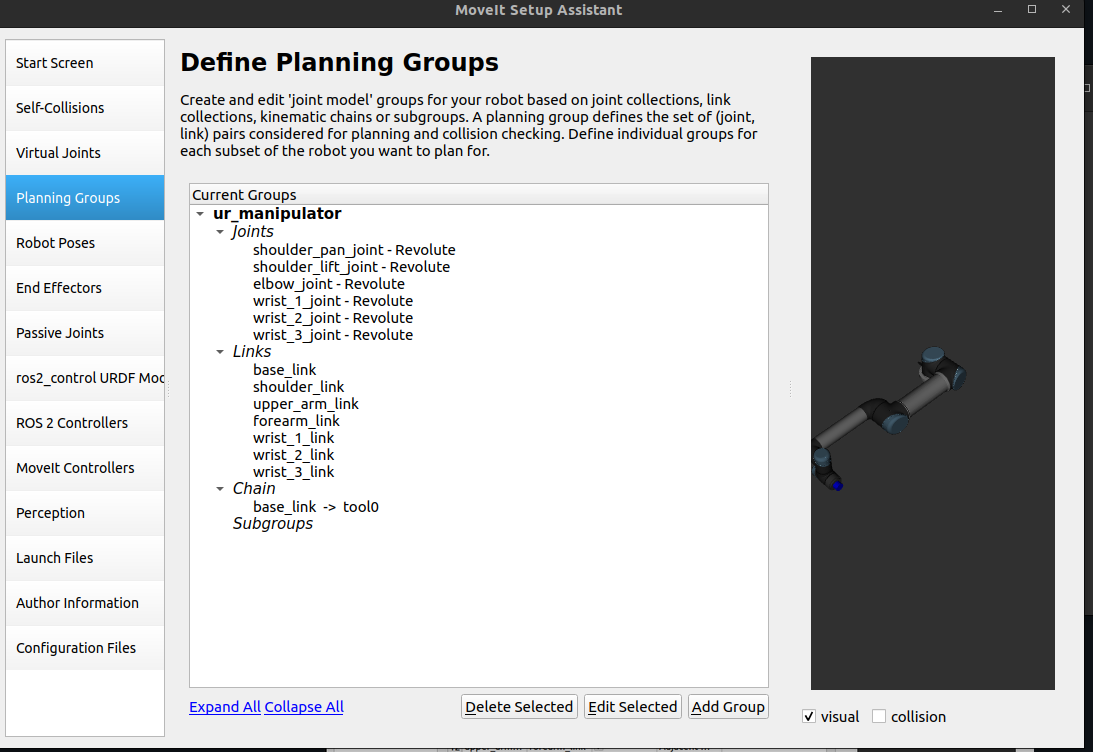Open the Start Screen tab
Viewport: 1093px width, 752px height.
click(x=85, y=63)
